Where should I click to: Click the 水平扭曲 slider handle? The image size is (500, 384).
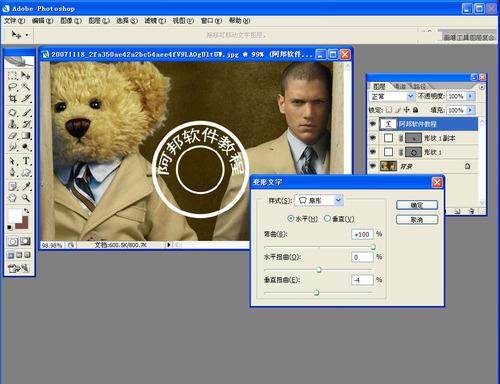coord(319,269)
